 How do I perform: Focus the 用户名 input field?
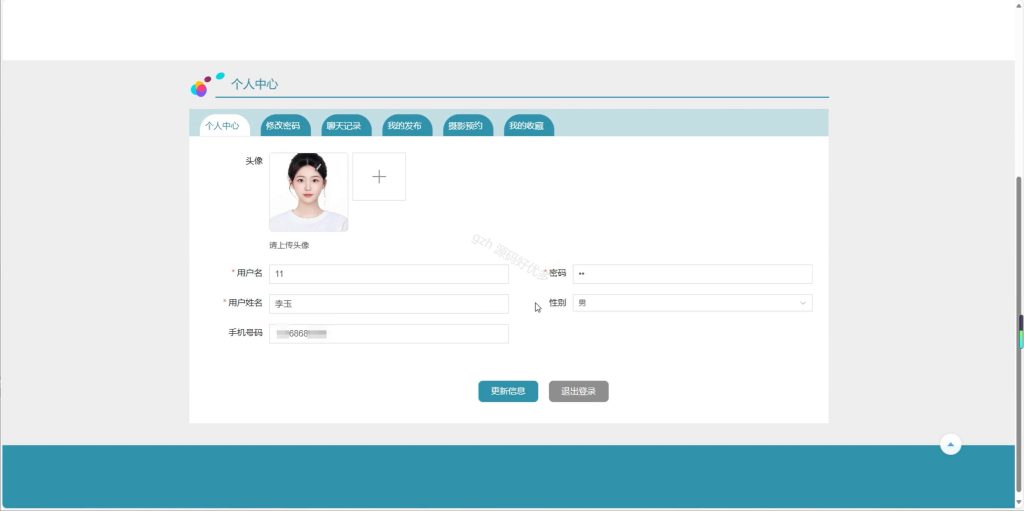pos(389,274)
